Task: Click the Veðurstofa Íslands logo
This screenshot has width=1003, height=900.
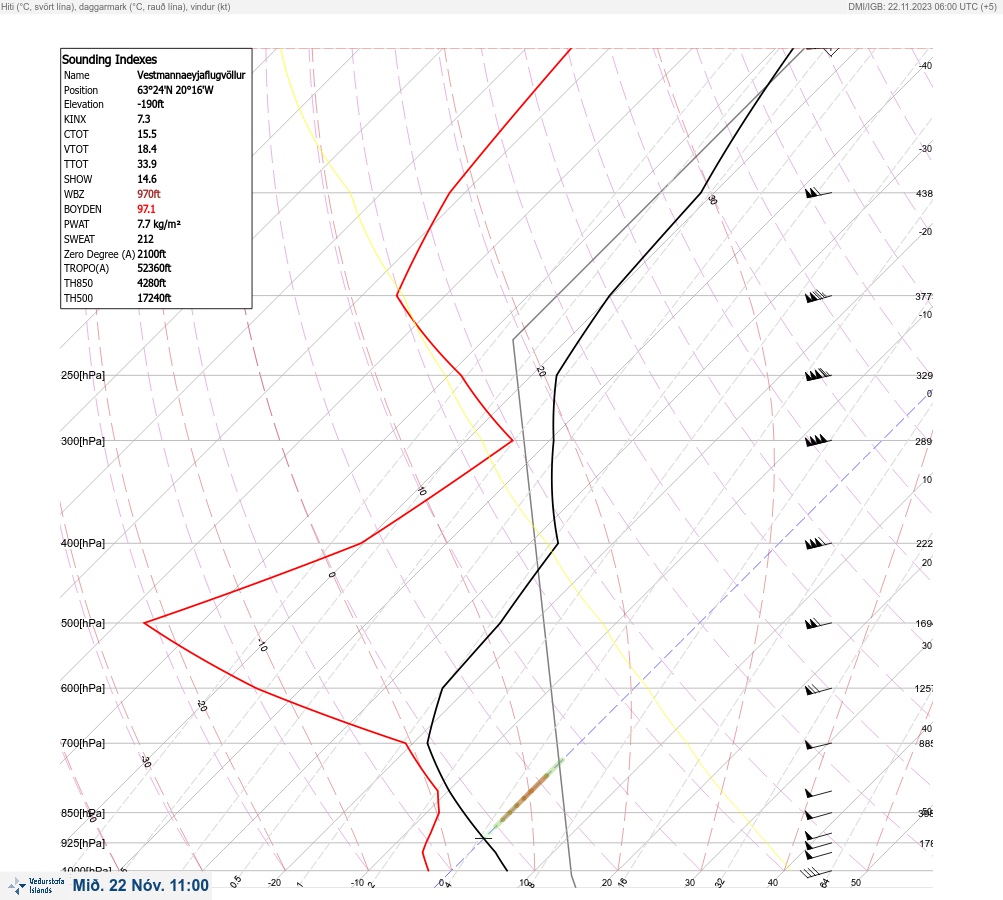Action: 36,885
